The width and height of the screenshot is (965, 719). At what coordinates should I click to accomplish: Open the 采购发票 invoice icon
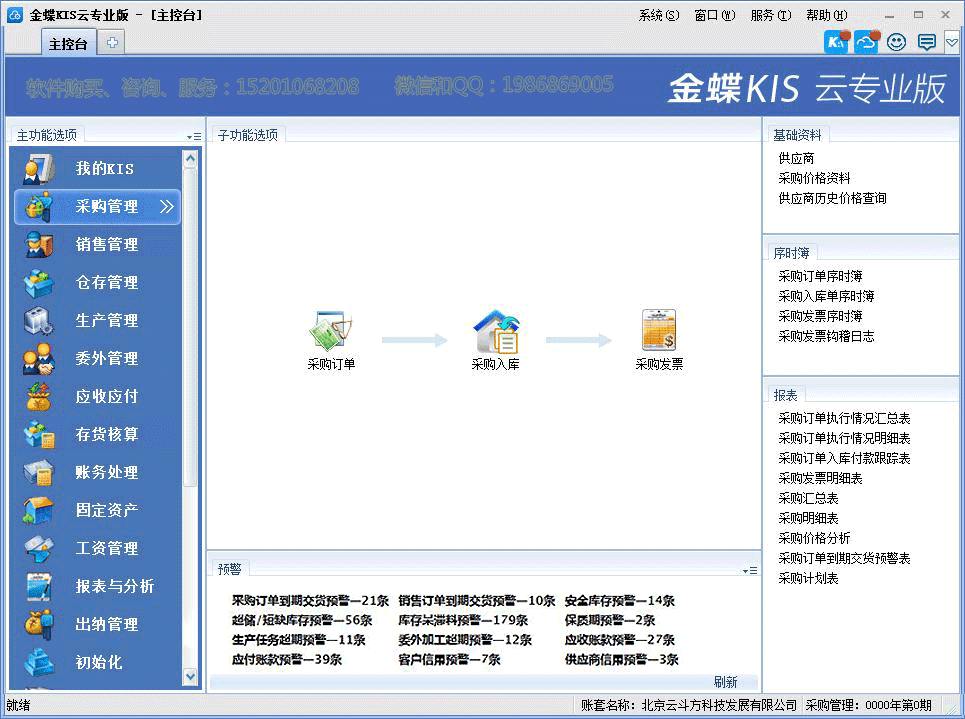(x=659, y=331)
